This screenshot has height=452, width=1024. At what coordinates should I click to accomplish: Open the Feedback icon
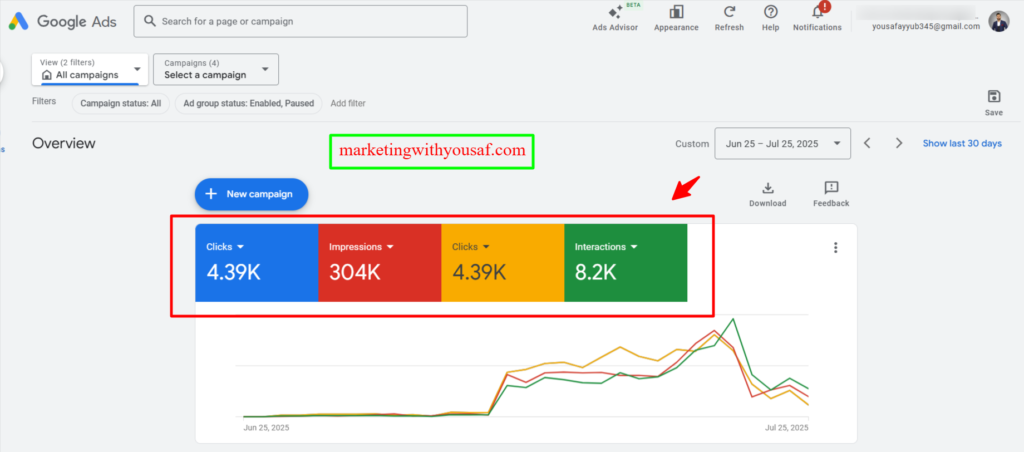click(830, 188)
